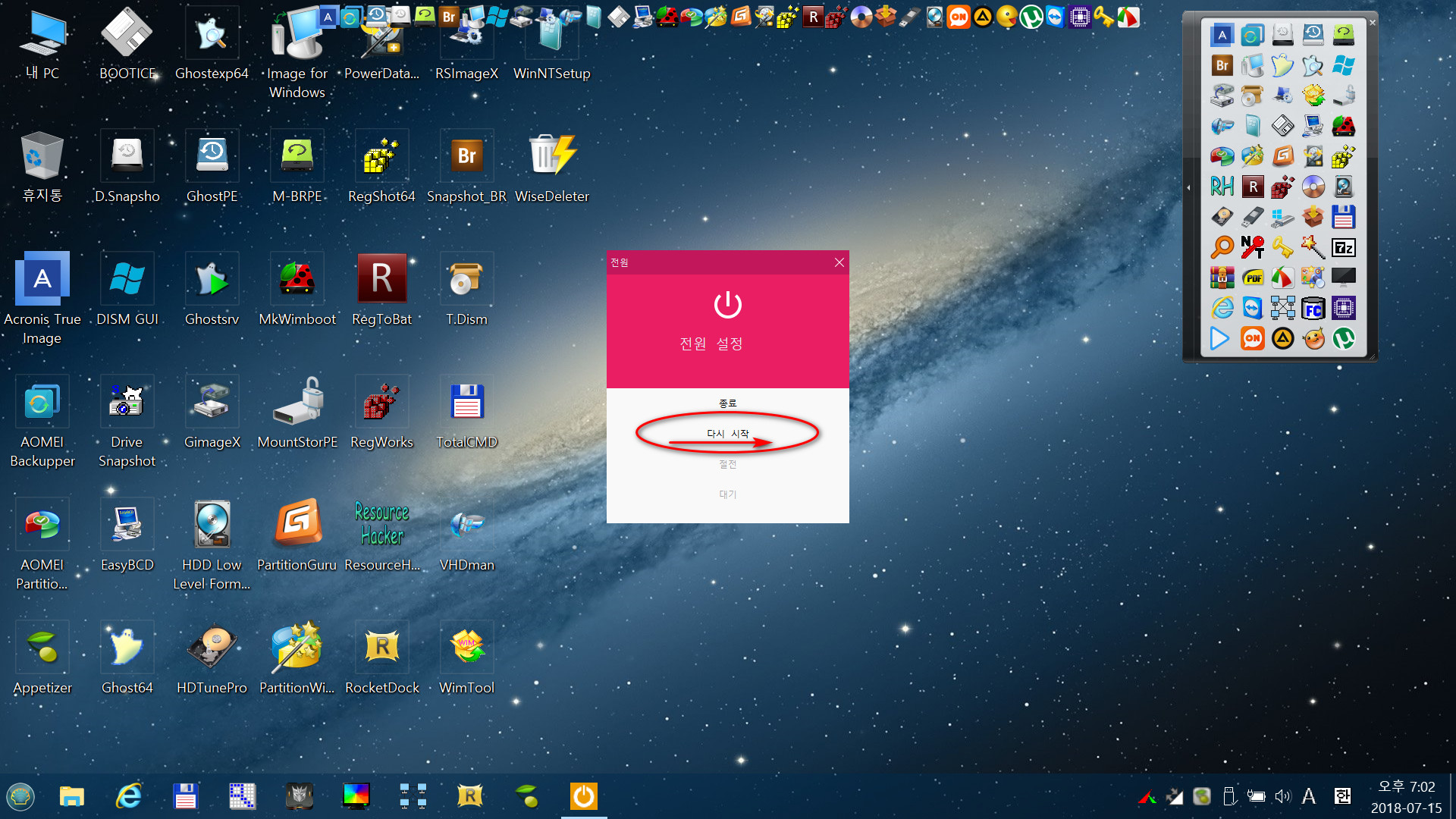Open PDF icon in side dock panel
Image resolution: width=1456 pixels, height=819 pixels.
pyautogui.click(x=1253, y=278)
